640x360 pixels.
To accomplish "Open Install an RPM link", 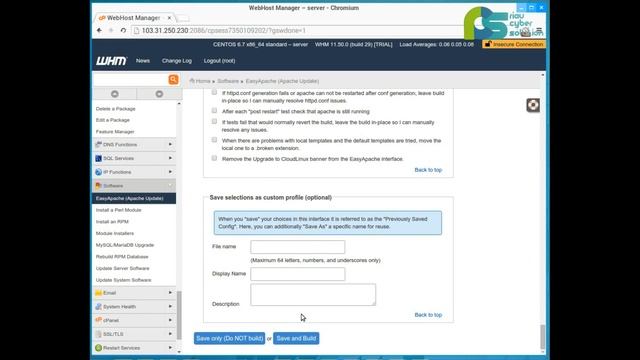I will coord(112,222).
